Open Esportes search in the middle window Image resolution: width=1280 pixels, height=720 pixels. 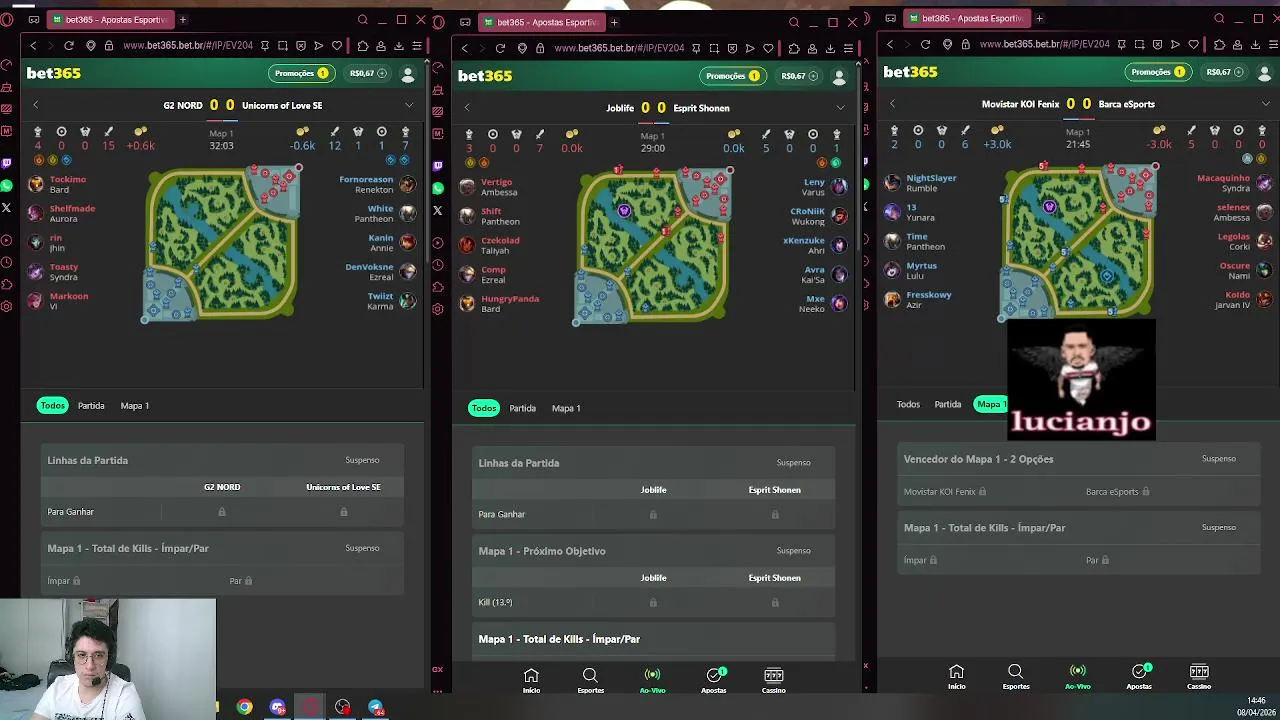click(590, 680)
